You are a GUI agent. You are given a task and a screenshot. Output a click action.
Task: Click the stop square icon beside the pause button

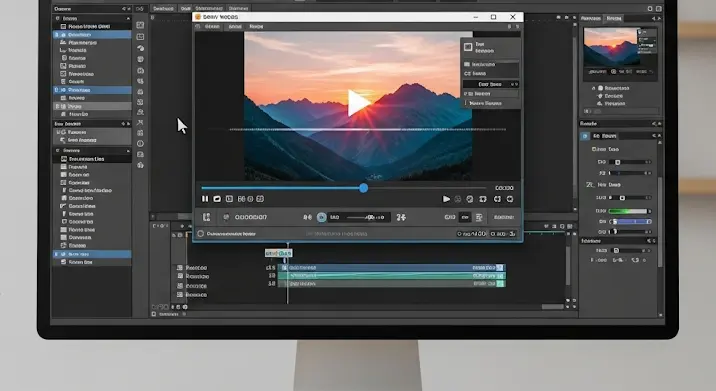[x=217, y=199]
